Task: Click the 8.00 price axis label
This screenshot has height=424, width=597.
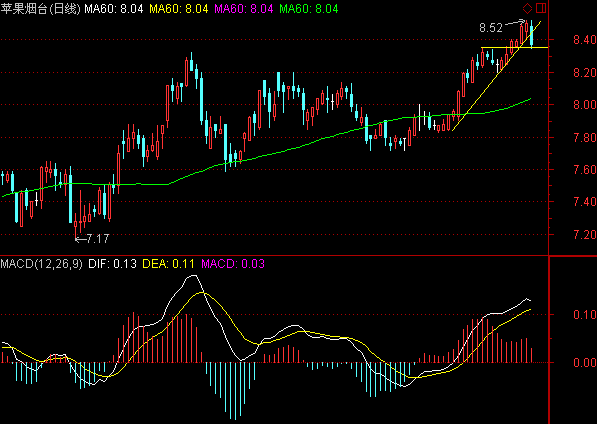Action: click(585, 105)
